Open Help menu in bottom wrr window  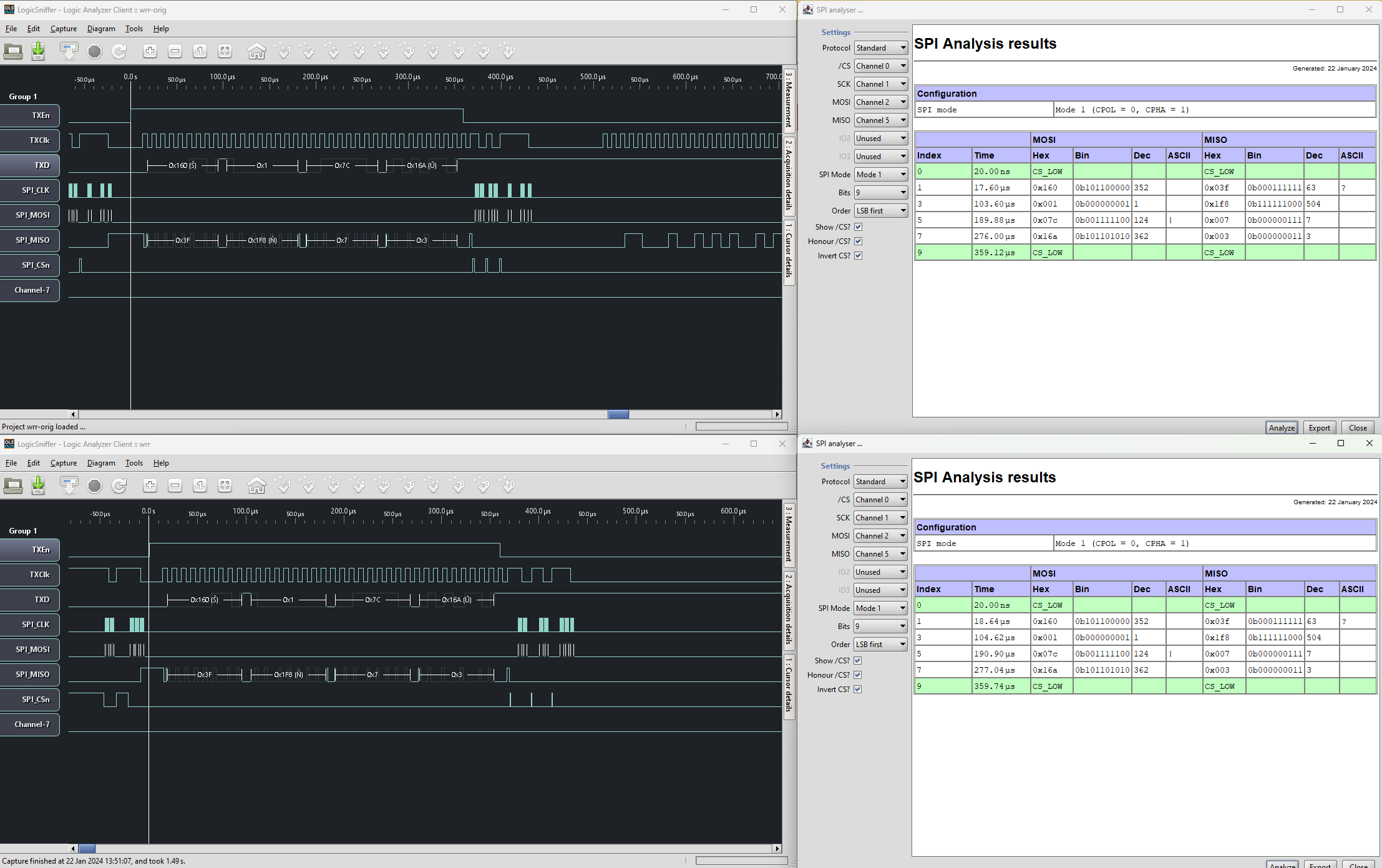click(161, 463)
